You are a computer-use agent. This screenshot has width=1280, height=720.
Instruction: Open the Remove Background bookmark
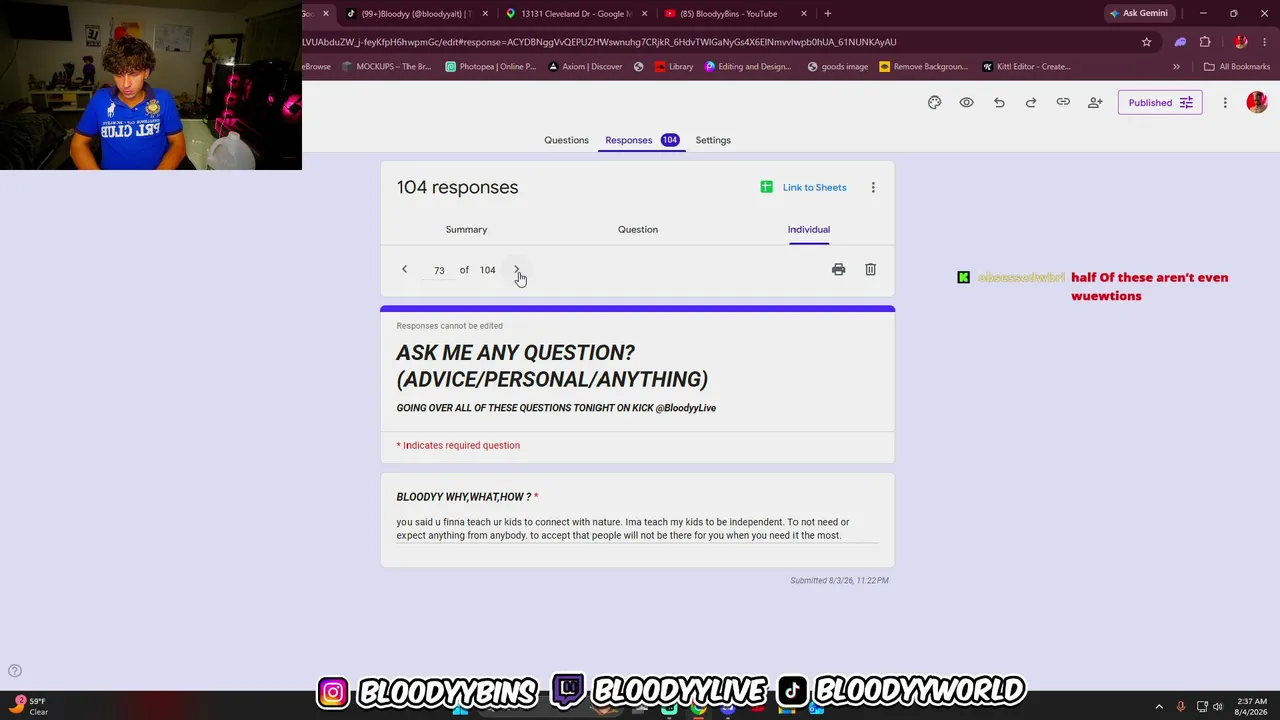point(924,67)
